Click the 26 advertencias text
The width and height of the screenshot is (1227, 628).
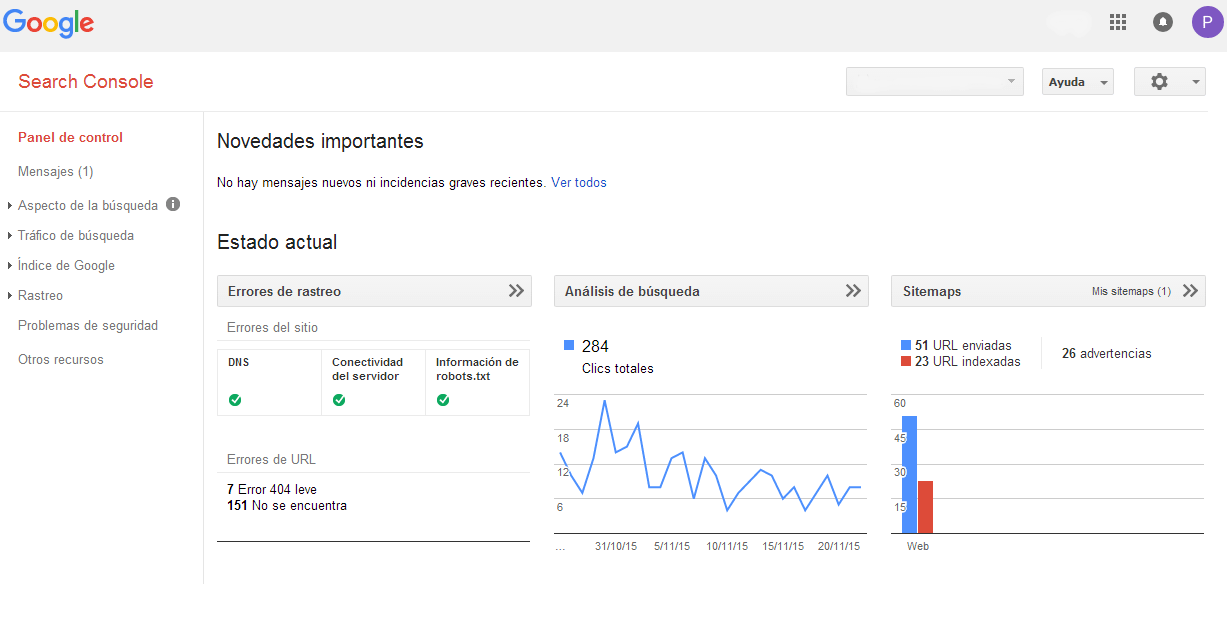pos(1107,353)
